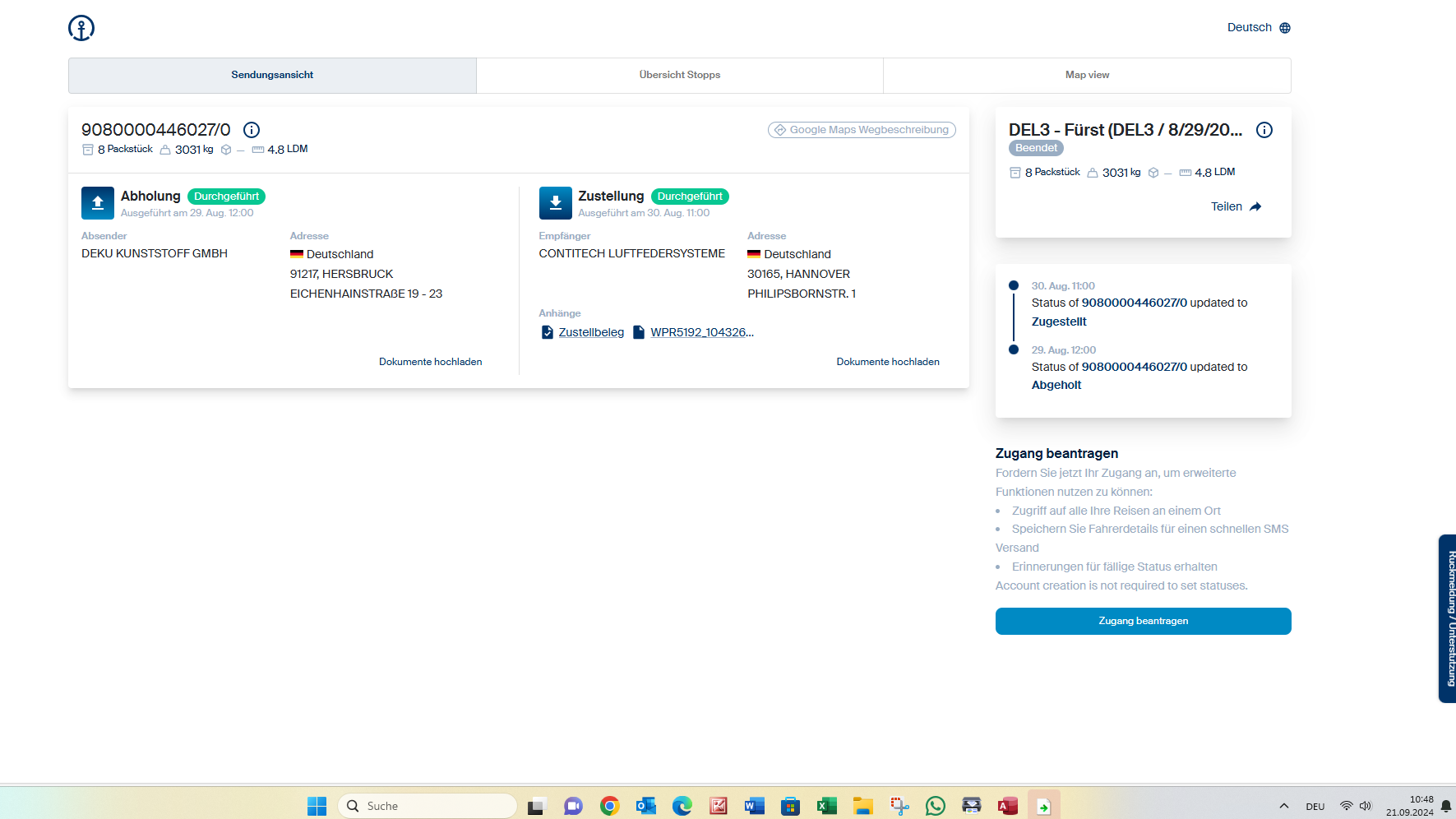Open Microsoft Edge from the taskbar
1456x819 pixels.
(682, 806)
